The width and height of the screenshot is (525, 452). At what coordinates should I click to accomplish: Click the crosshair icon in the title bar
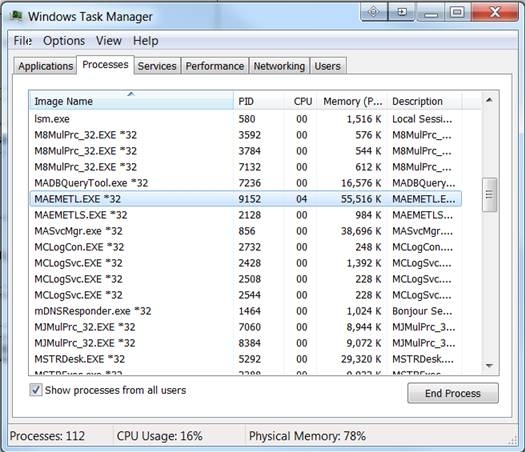tap(374, 12)
